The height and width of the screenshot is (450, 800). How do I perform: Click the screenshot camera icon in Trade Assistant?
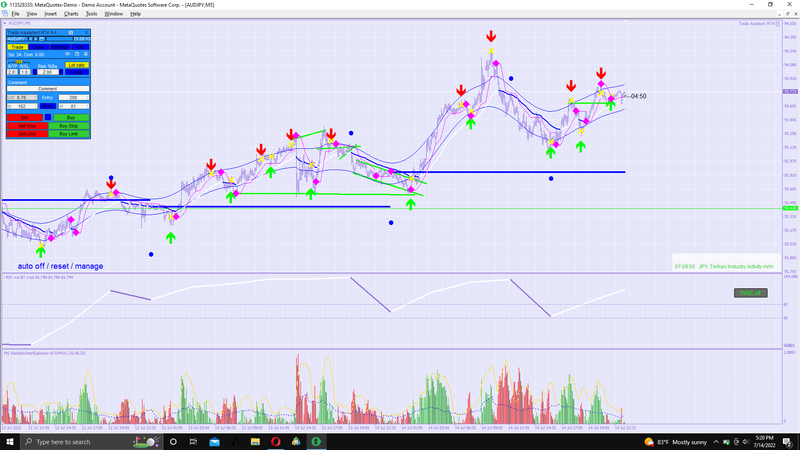point(71,33)
